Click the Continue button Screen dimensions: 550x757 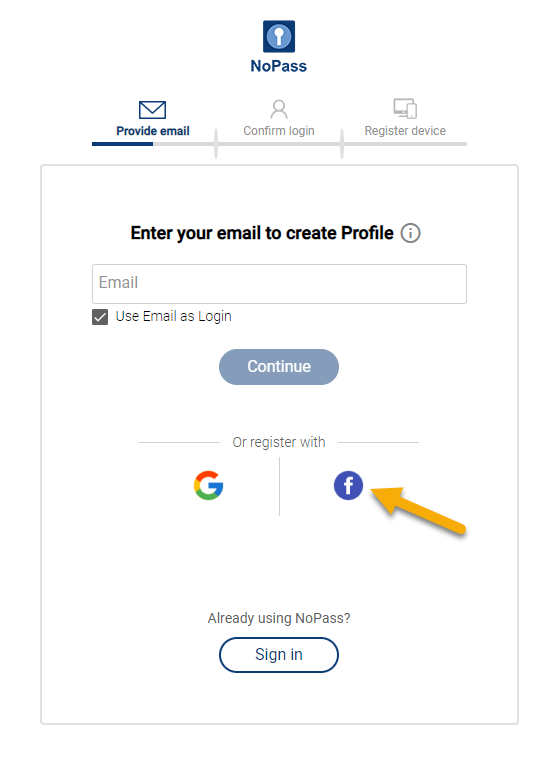tap(279, 367)
